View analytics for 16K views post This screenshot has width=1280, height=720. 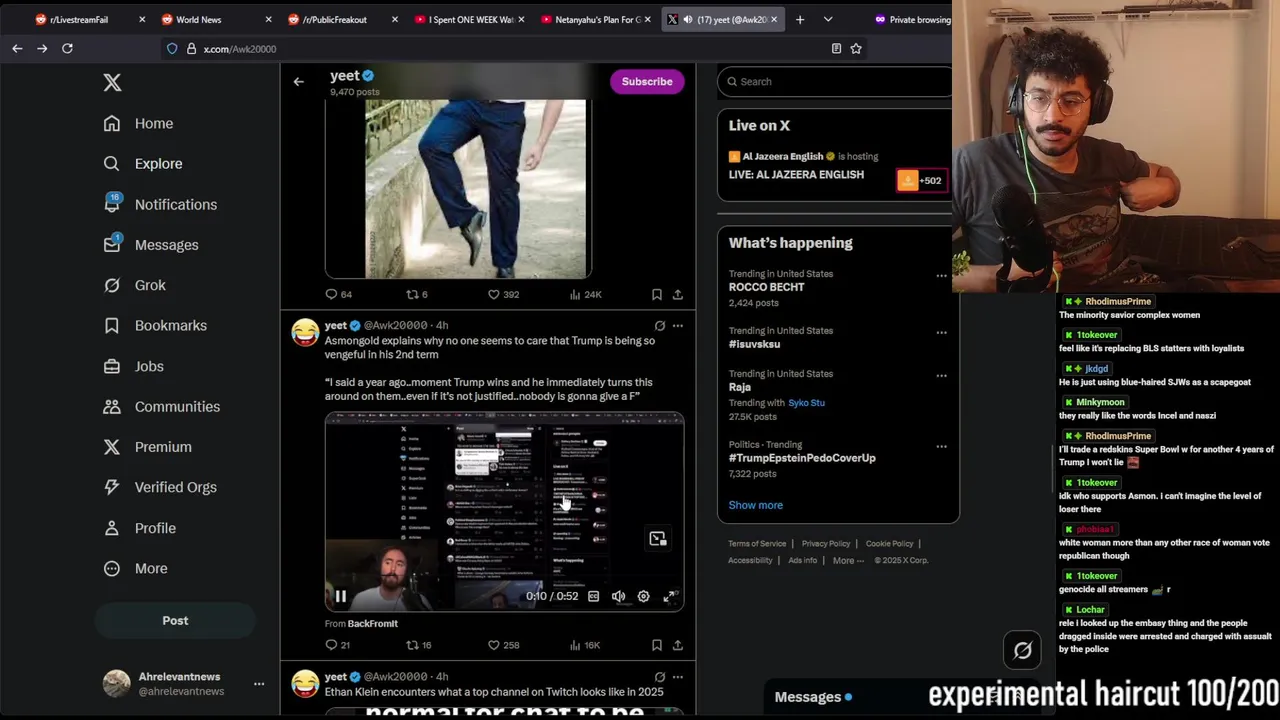(575, 645)
